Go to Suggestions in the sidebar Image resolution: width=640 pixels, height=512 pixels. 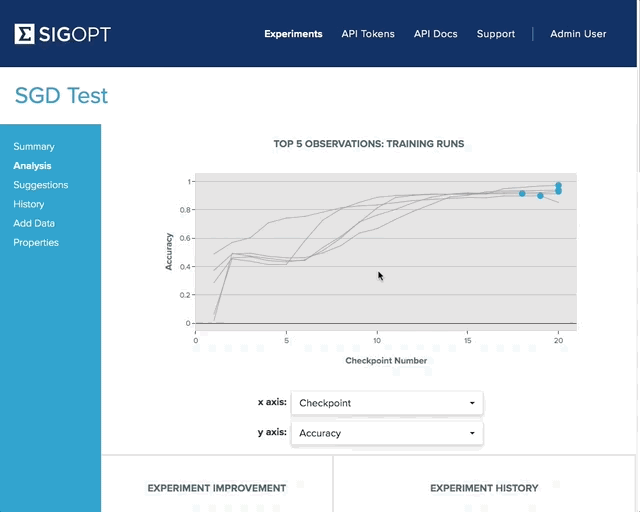(40, 185)
